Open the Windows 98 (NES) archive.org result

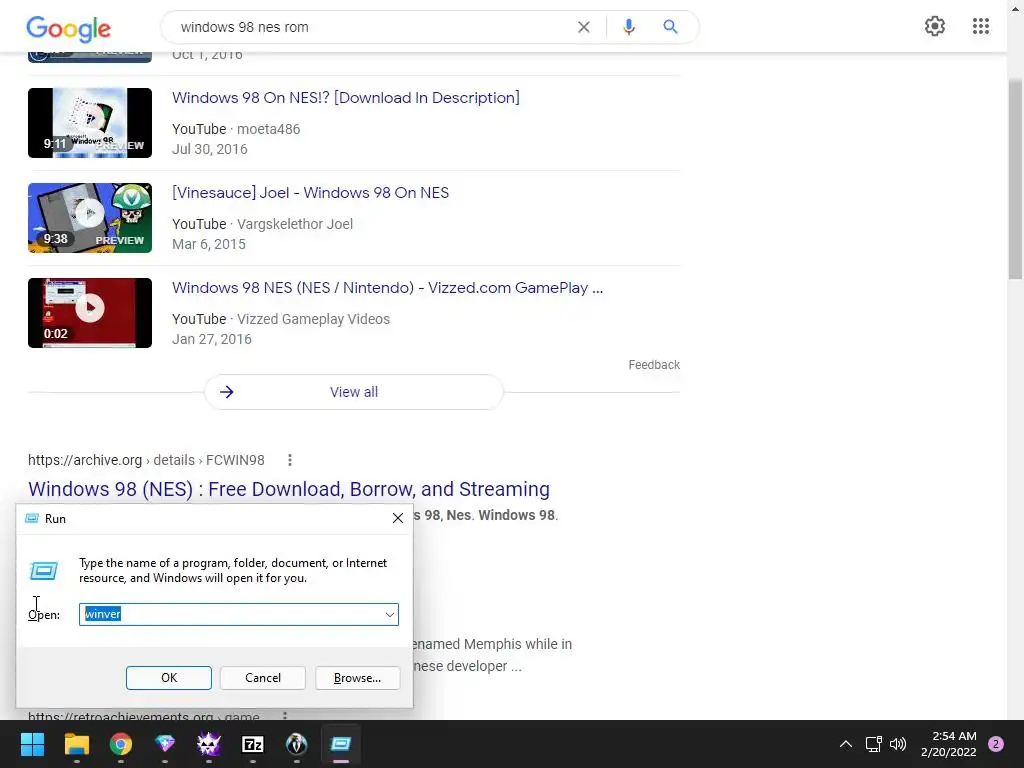pyautogui.click(x=289, y=489)
